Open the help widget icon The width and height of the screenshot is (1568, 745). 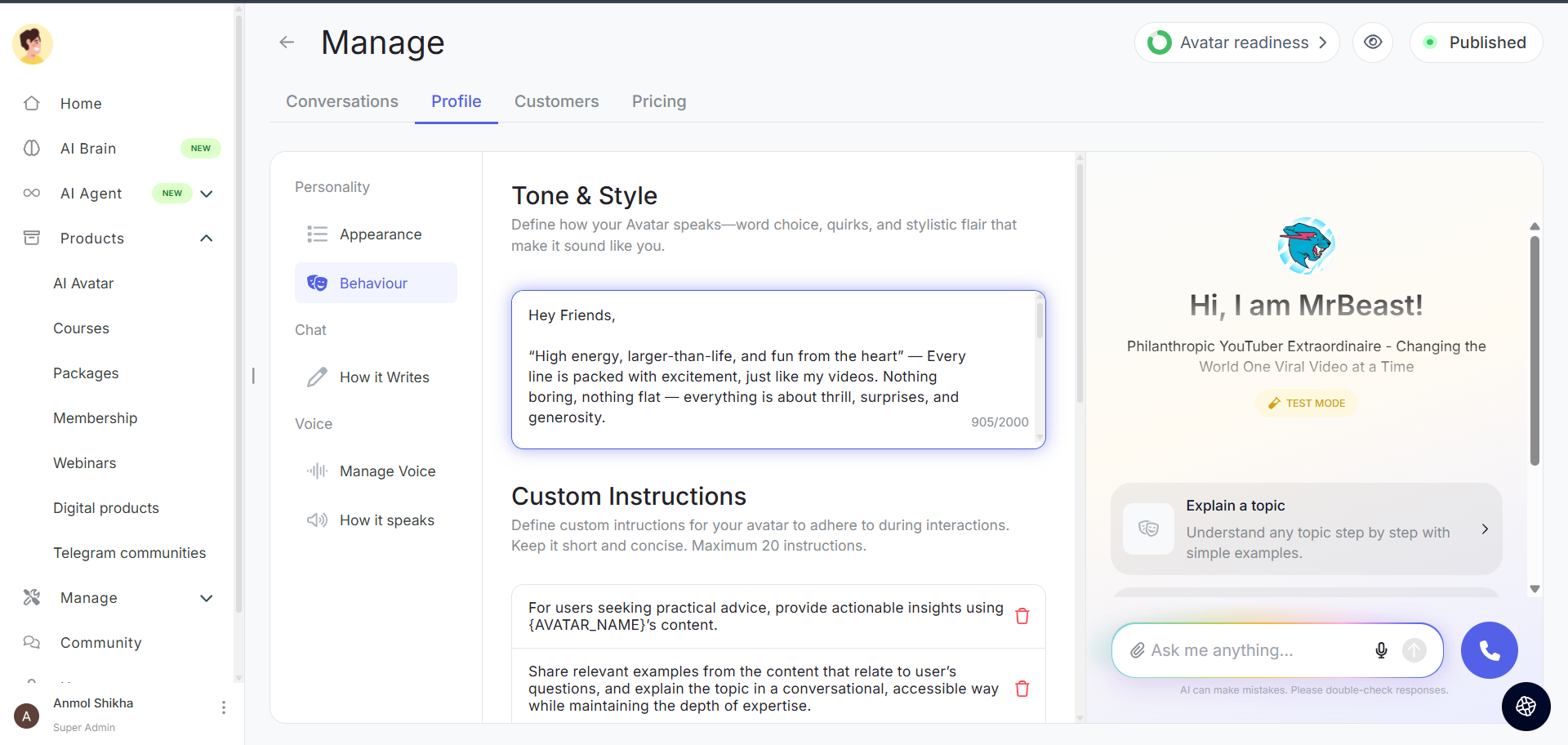click(x=1526, y=706)
